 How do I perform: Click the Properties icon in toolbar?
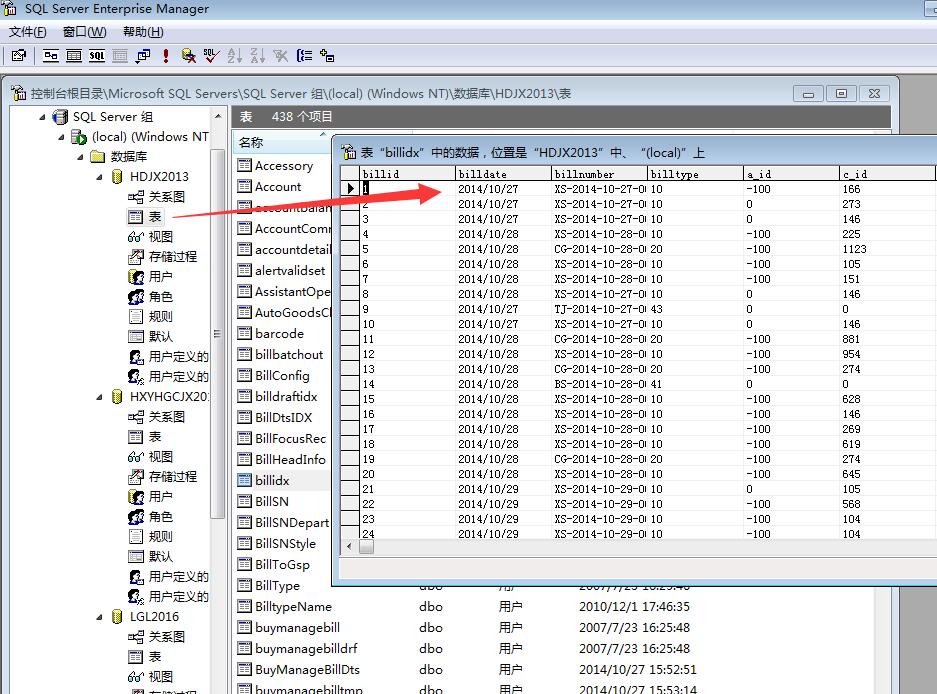(19, 56)
